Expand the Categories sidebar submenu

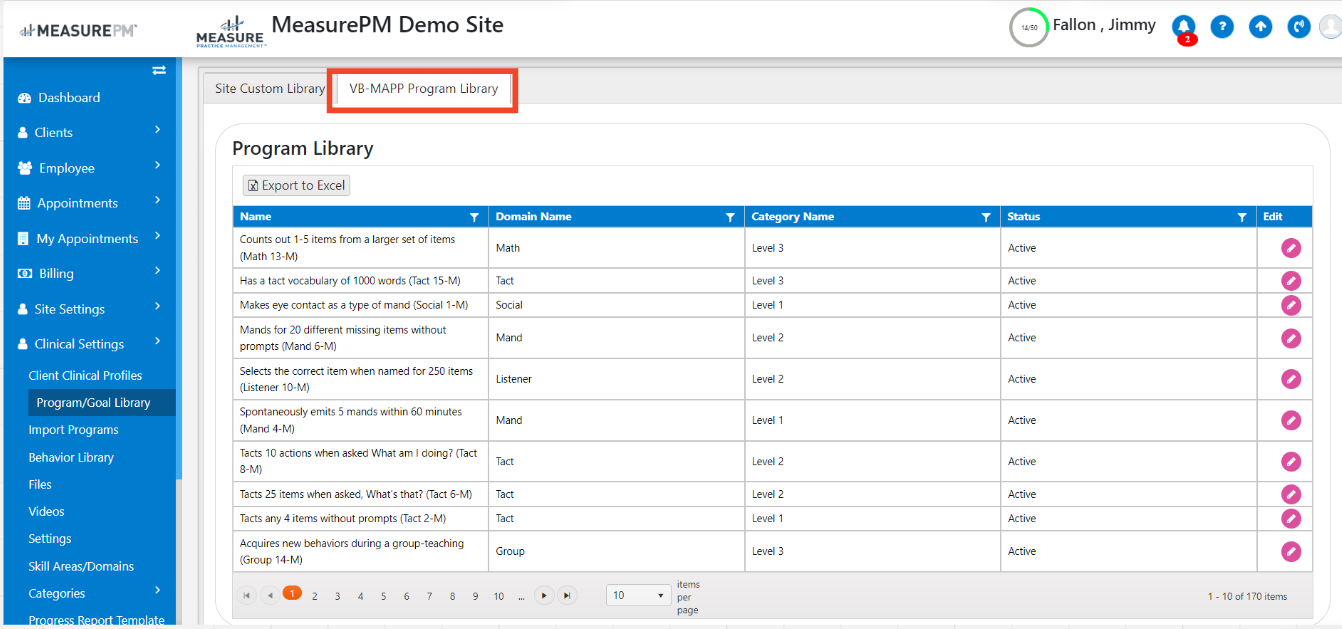coord(158,591)
